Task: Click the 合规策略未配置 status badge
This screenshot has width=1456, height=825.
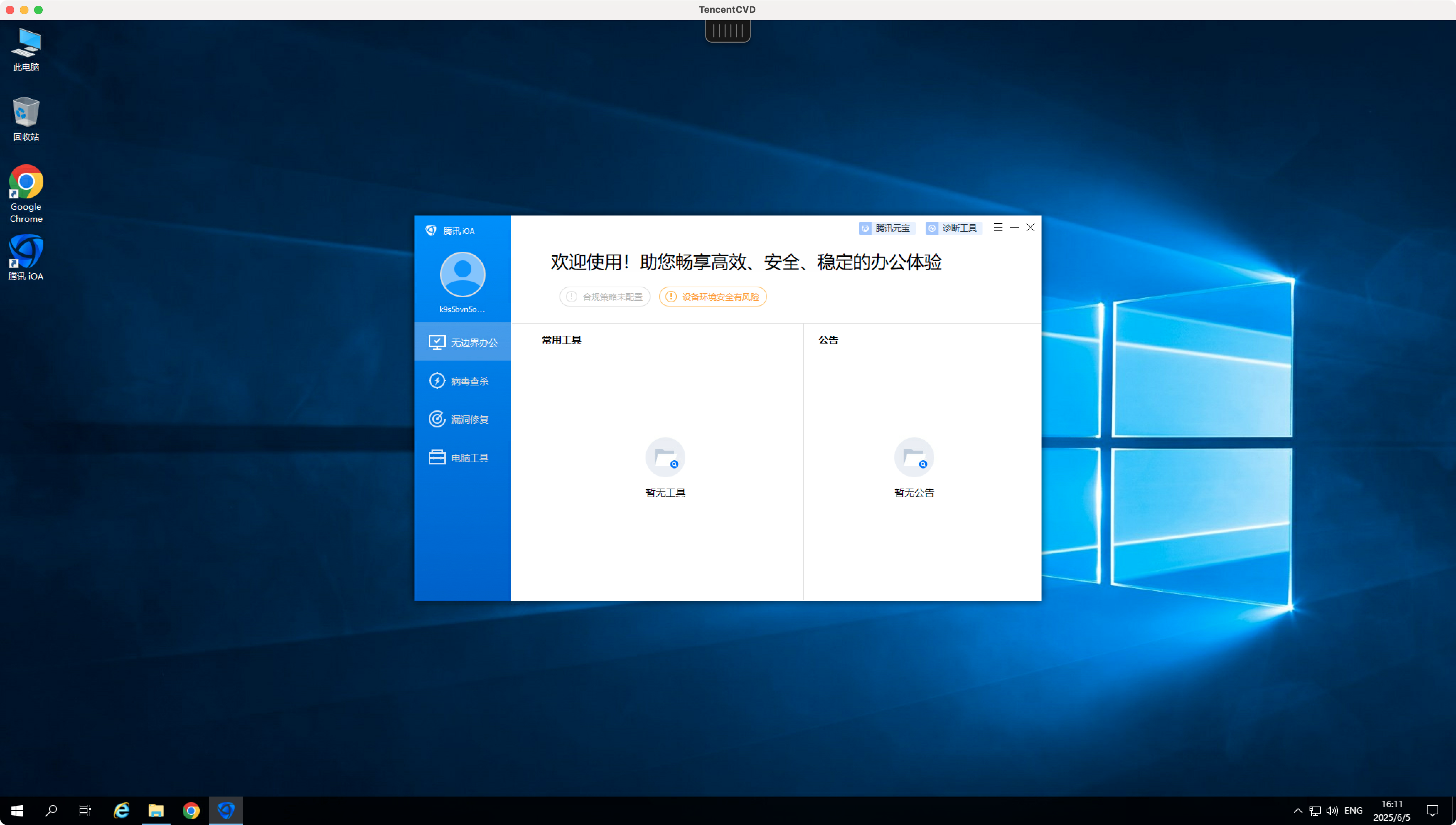Action: [604, 297]
